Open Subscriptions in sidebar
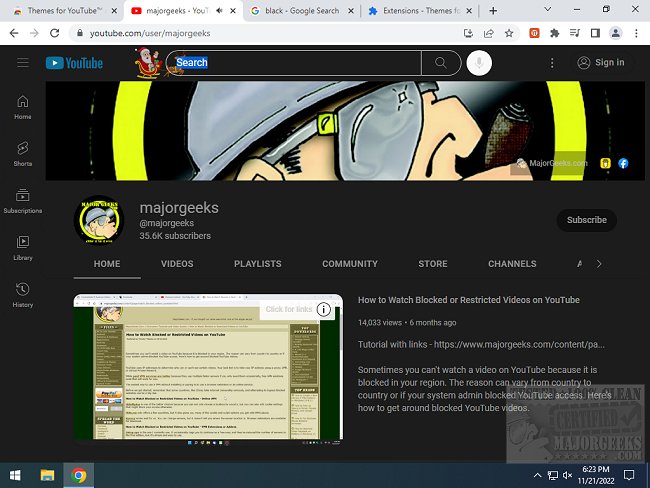Viewport: 650px width, 488px height. click(23, 201)
